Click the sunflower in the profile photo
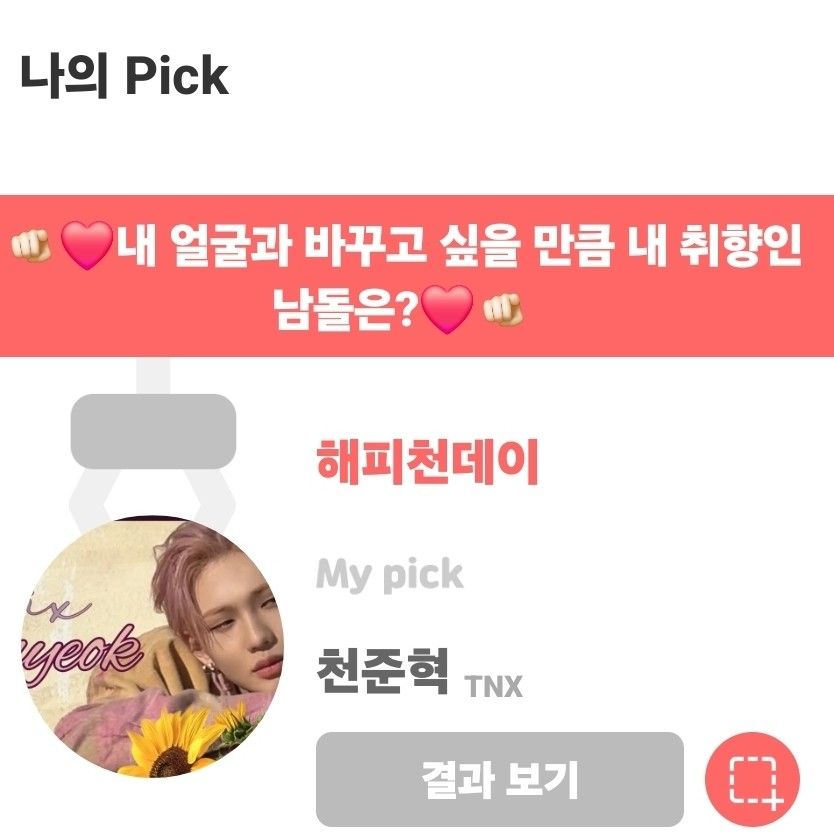Viewport: 834px width, 834px height. [171, 743]
